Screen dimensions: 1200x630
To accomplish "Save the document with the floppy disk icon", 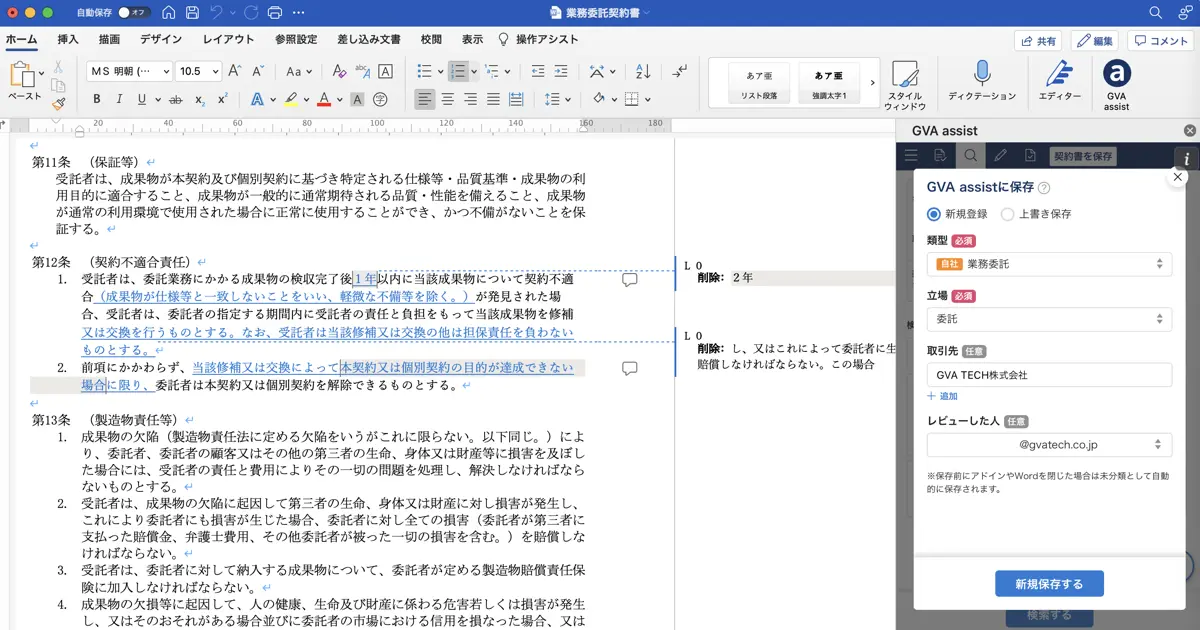I will (x=192, y=13).
